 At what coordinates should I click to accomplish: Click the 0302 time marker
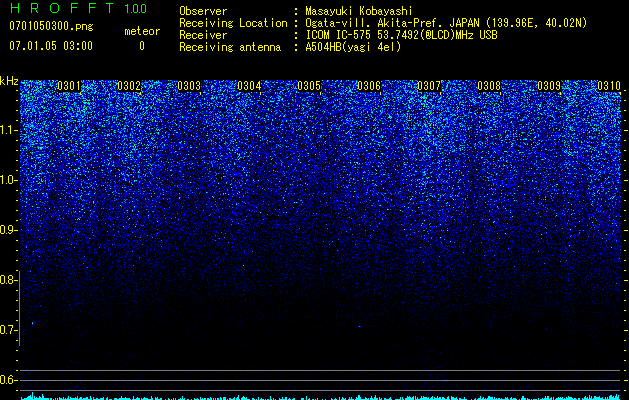[129, 86]
